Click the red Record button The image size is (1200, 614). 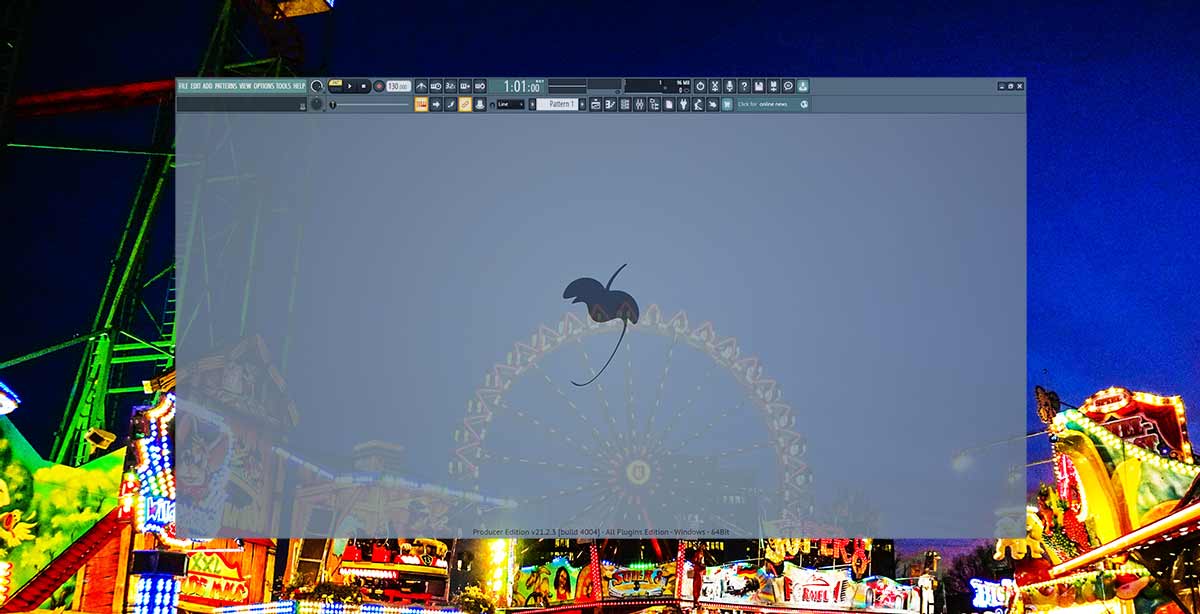point(379,87)
